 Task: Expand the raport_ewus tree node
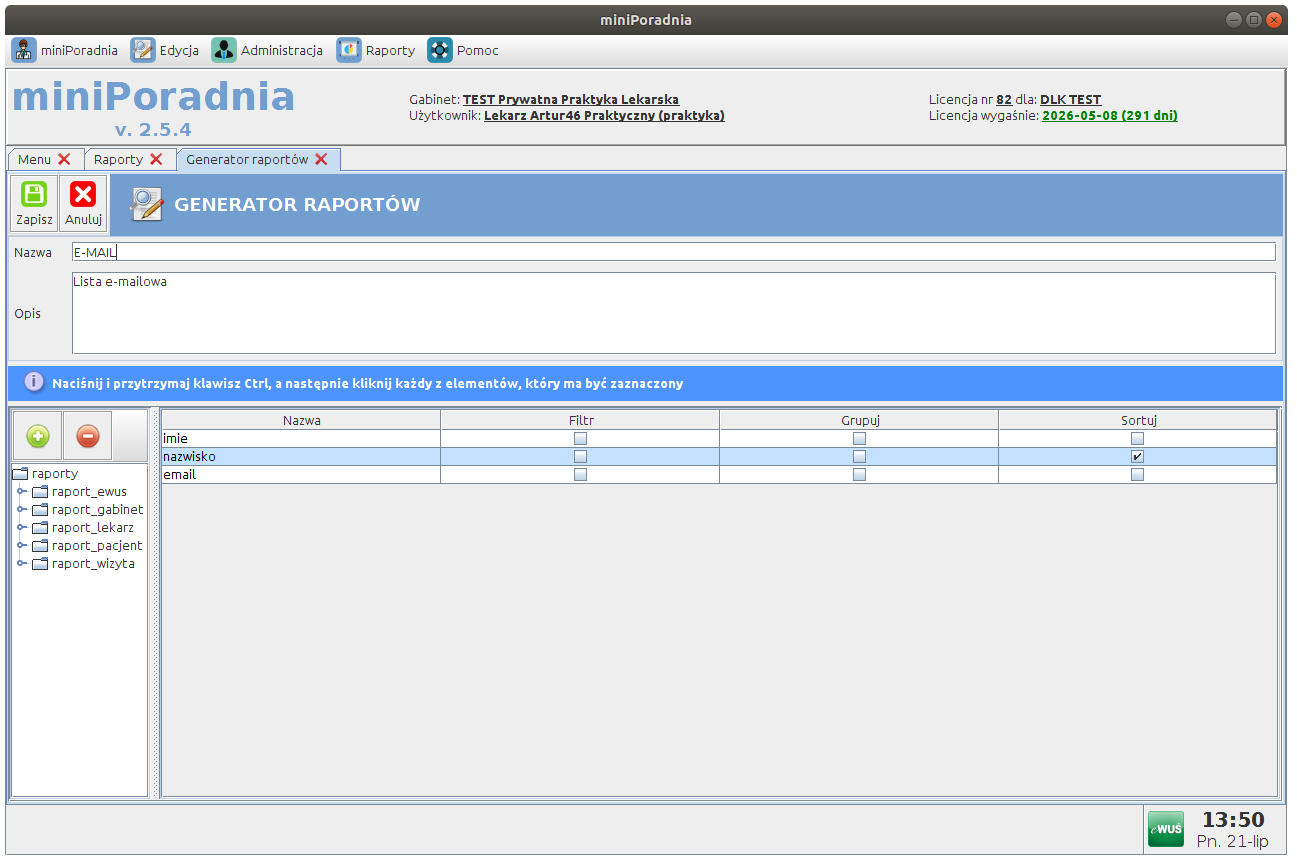click(21, 492)
